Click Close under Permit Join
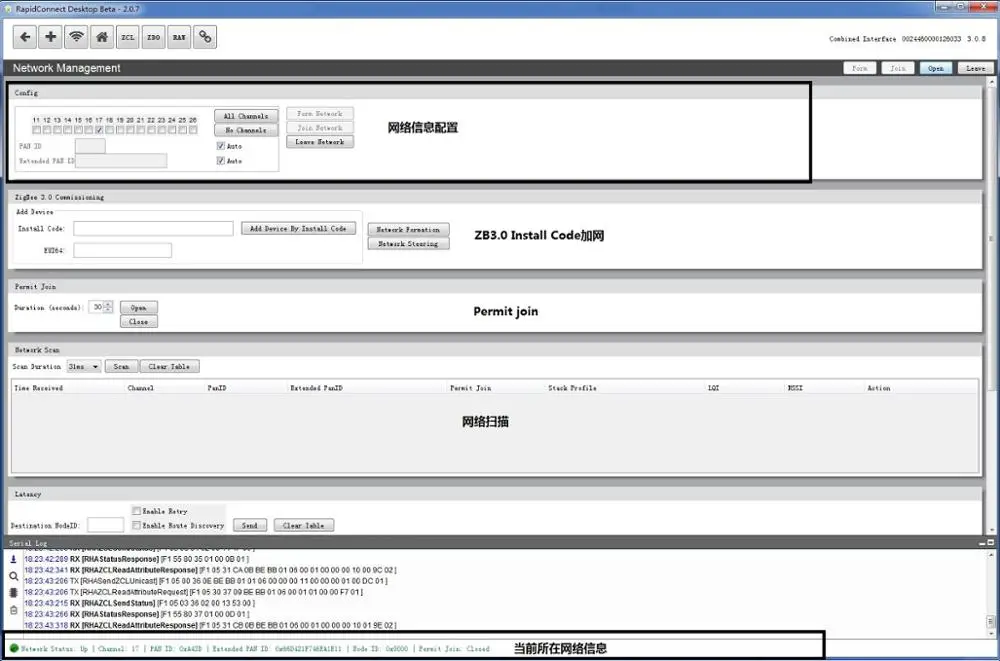Image resolution: width=1000 pixels, height=661 pixels. 138,322
